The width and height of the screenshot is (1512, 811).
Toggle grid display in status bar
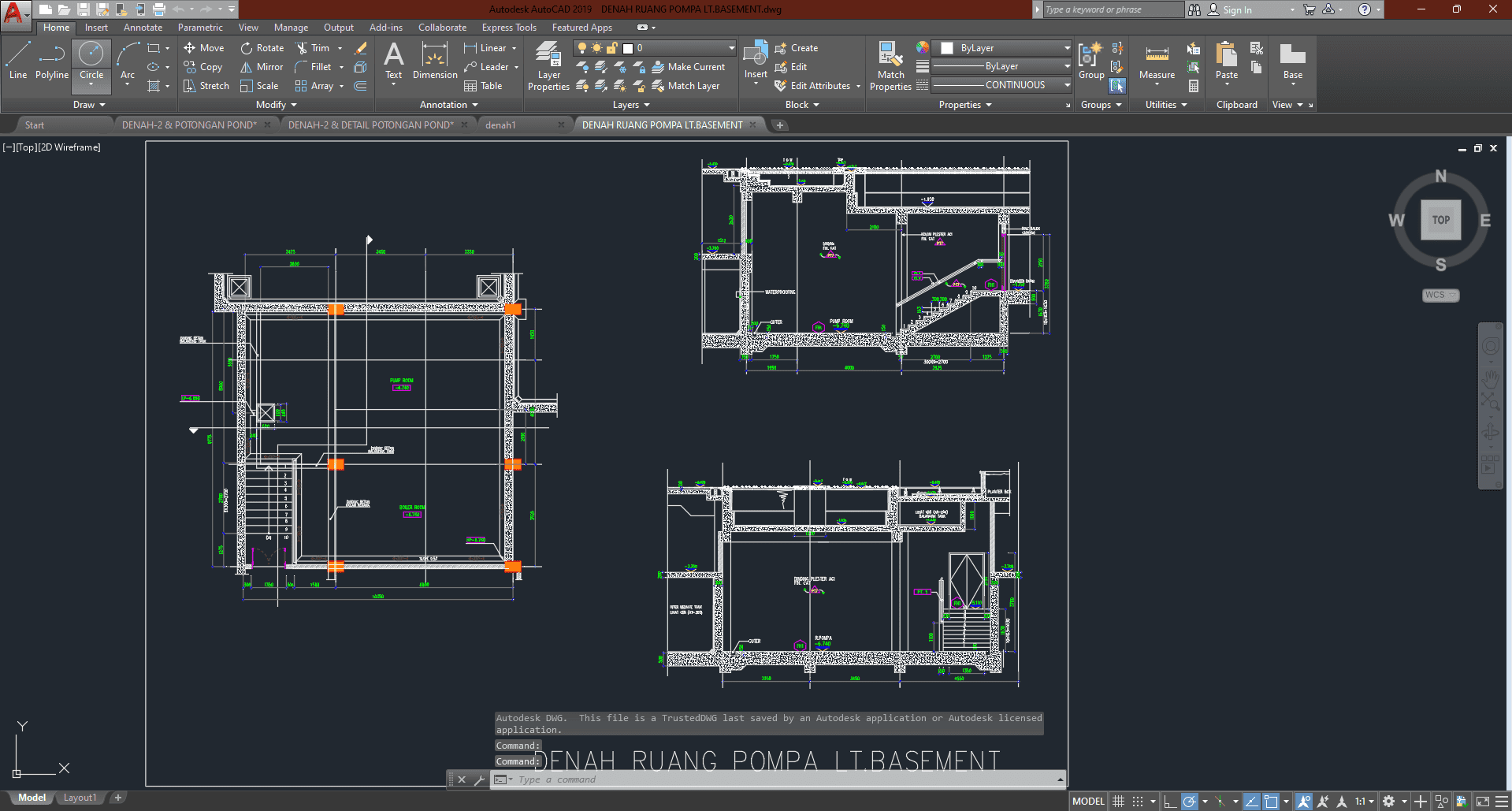point(1118,802)
